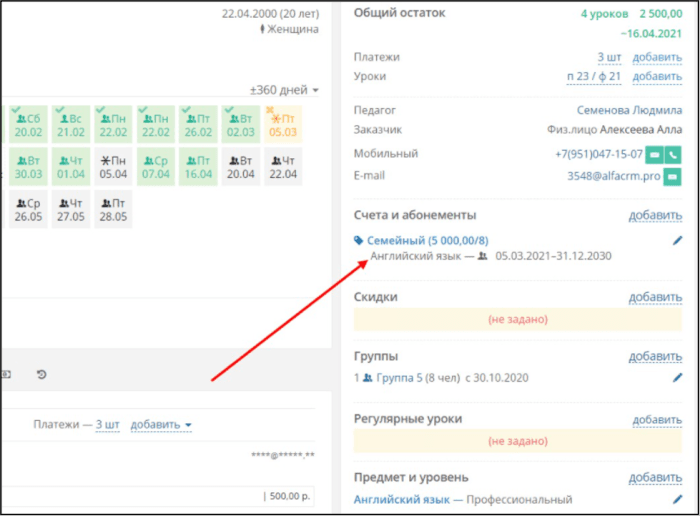Click the email envelope icon beside 3548@alfacrm.pro
700x516 pixels.
coord(672,177)
